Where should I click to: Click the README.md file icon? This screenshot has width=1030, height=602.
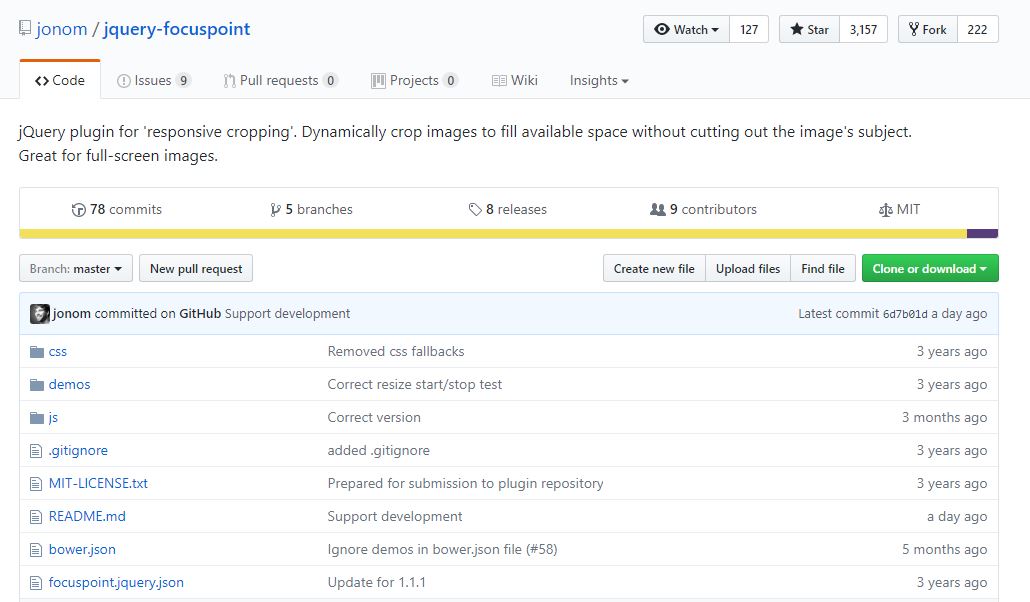35,517
